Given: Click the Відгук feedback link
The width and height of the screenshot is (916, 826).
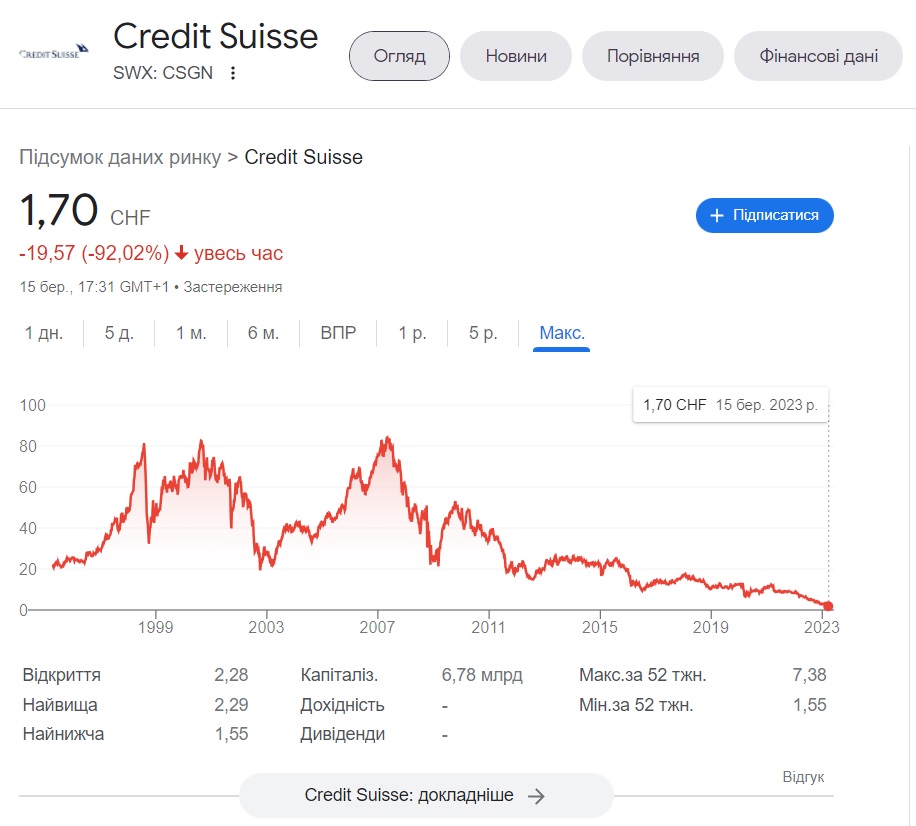Looking at the screenshot, I should point(803,777).
